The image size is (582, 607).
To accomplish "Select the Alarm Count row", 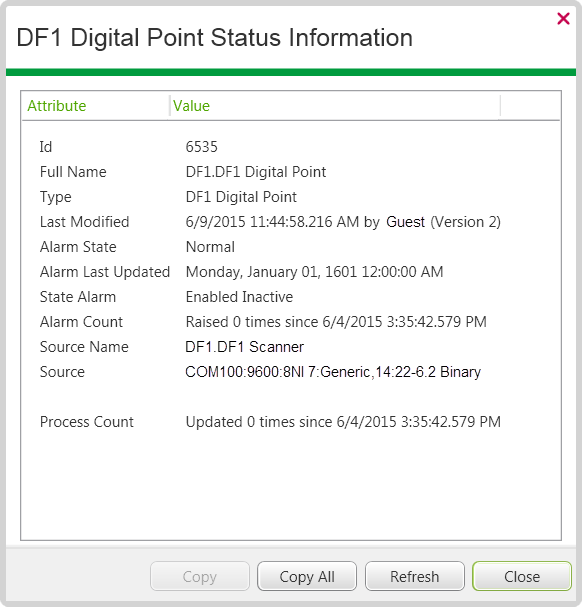I will click(290, 322).
